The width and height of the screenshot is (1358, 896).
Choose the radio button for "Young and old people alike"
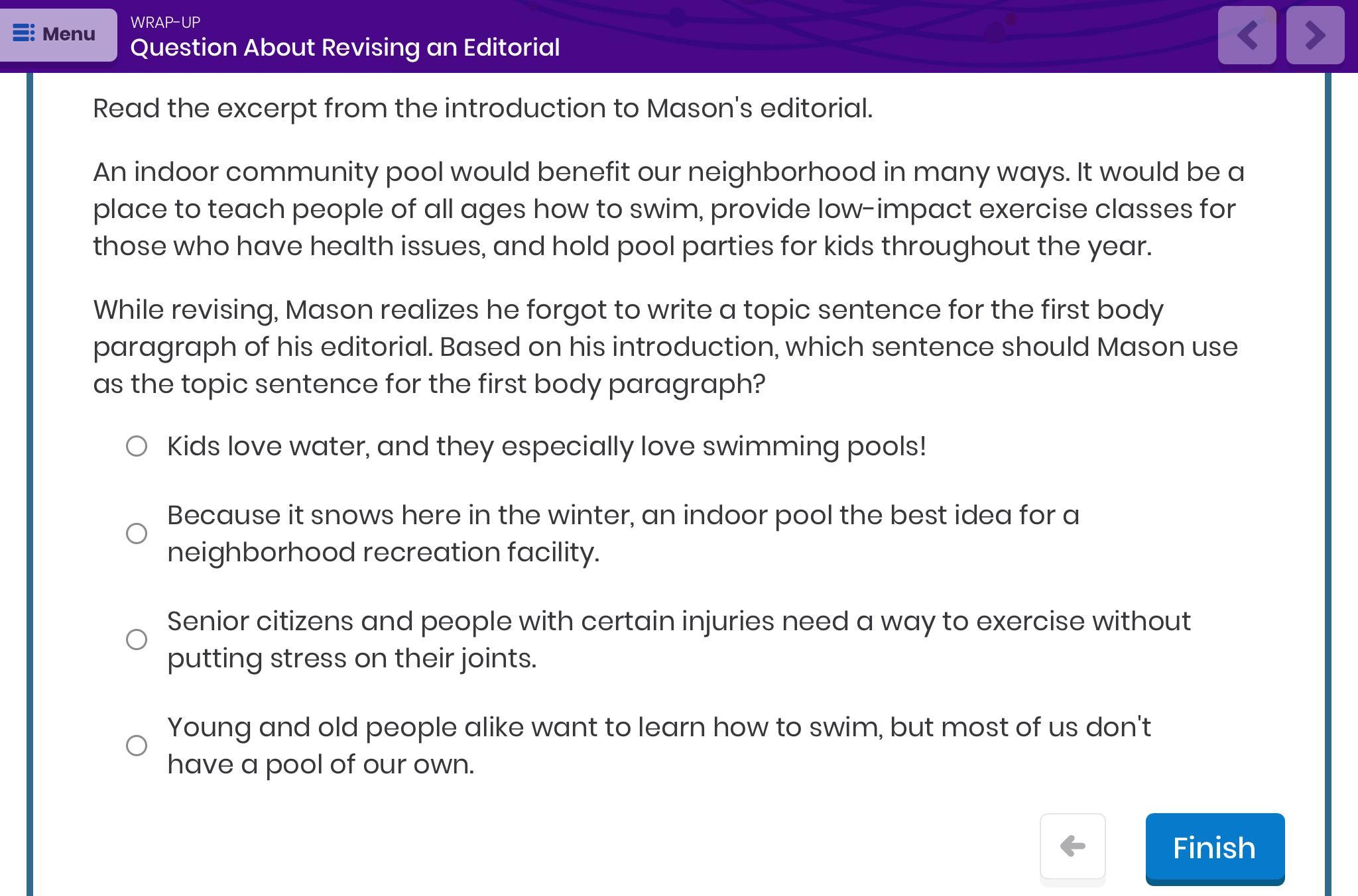coord(137,746)
